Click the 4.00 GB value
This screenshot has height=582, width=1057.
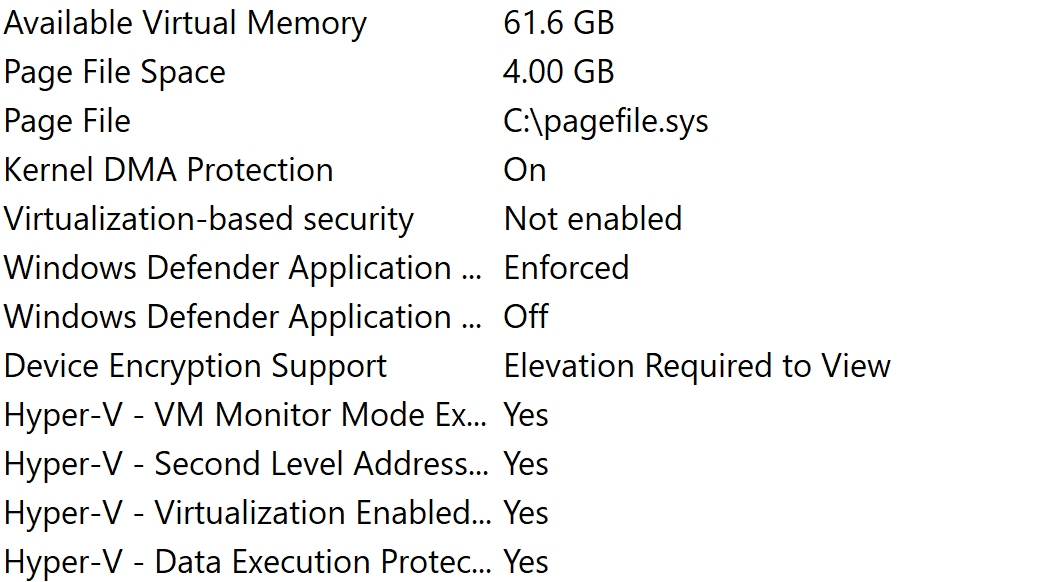(558, 73)
